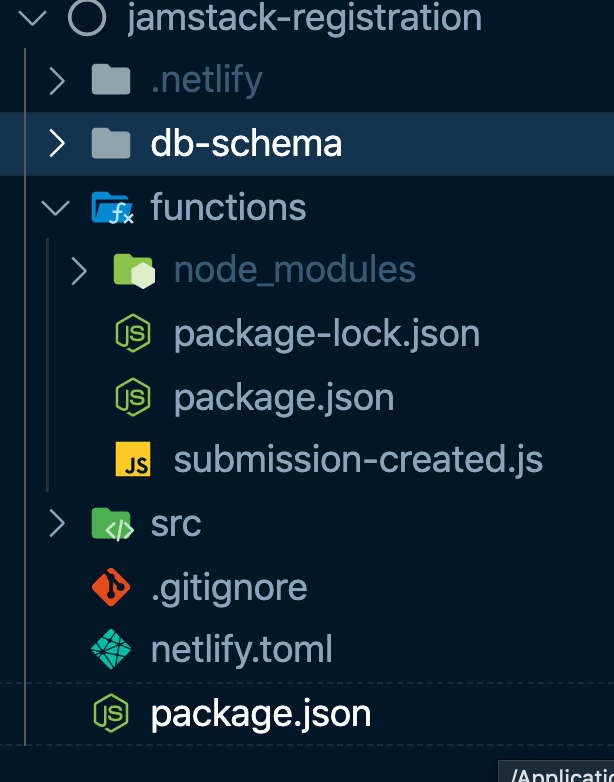Expand the node_modules folder chevron
This screenshot has width=614, height=782.
click(x=79, y=271)
